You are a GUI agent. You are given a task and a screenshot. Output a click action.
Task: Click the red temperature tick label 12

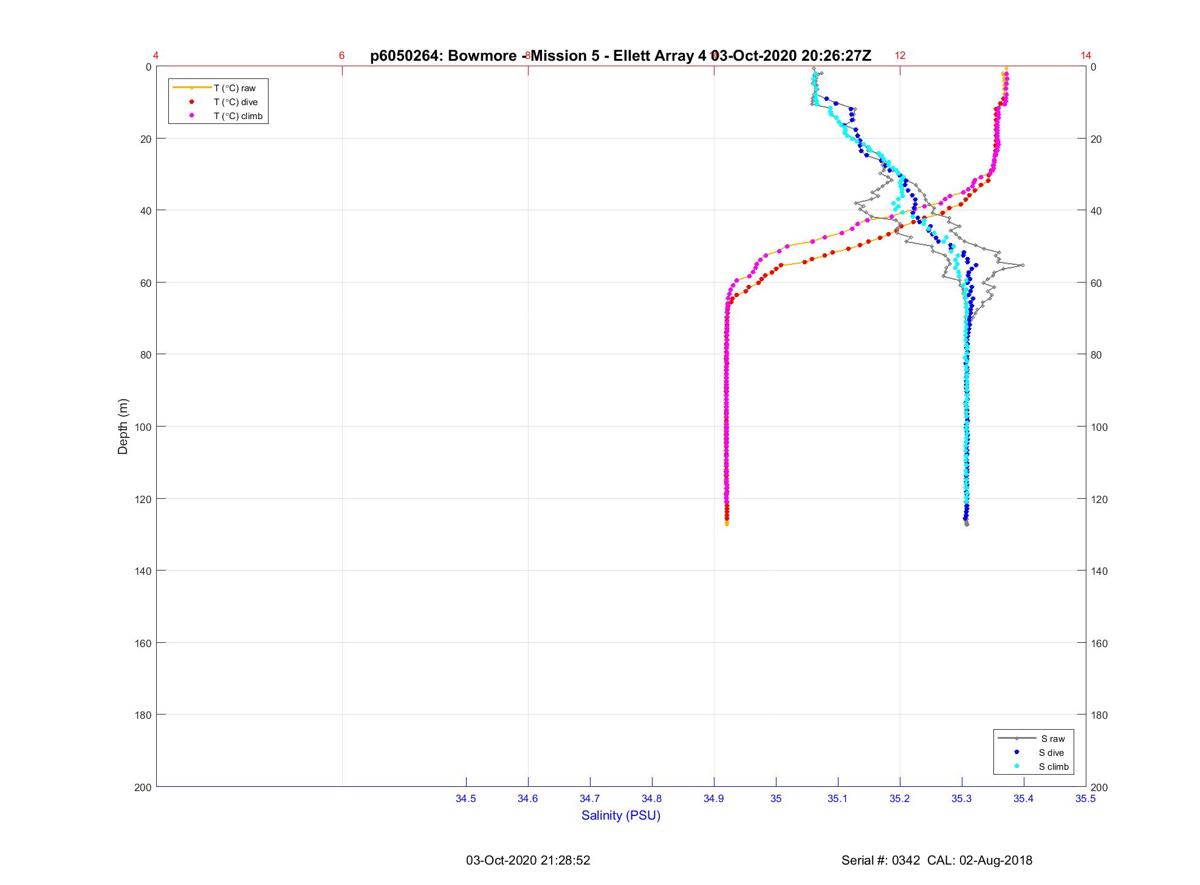click(900, 56)
